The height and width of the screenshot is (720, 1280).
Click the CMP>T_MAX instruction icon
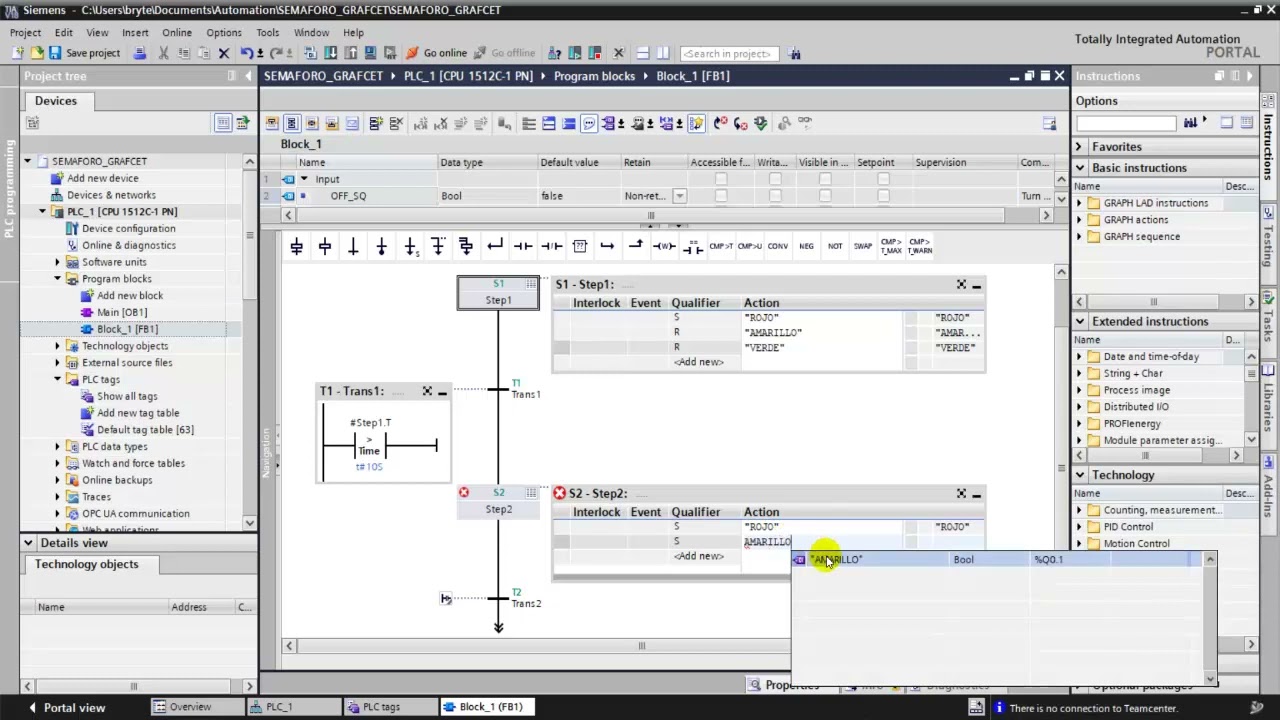coord(891,246)
